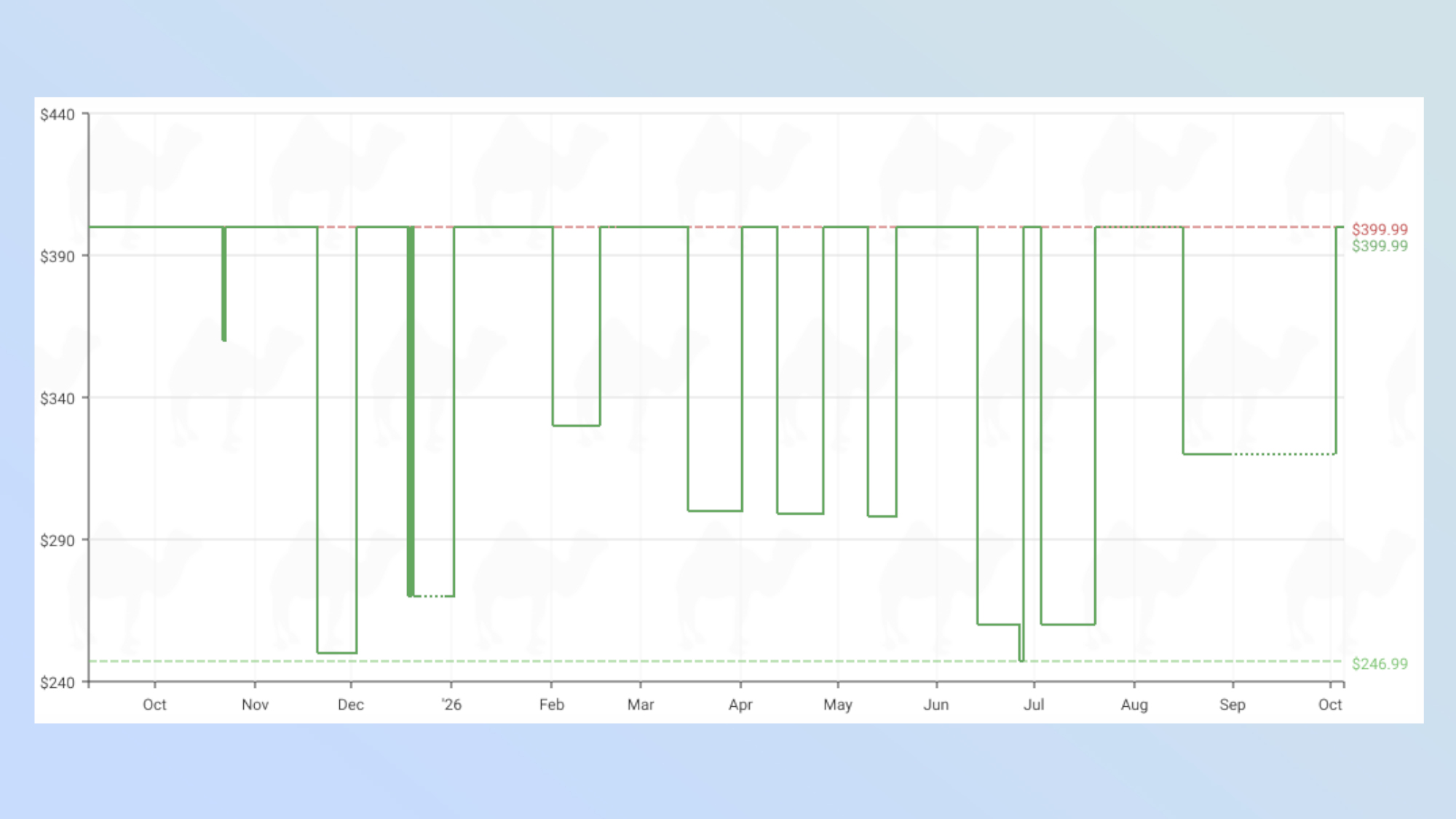Click the Nov month label on axis
Viewport: 1456px width, 819px height.
tap(256, 705)
